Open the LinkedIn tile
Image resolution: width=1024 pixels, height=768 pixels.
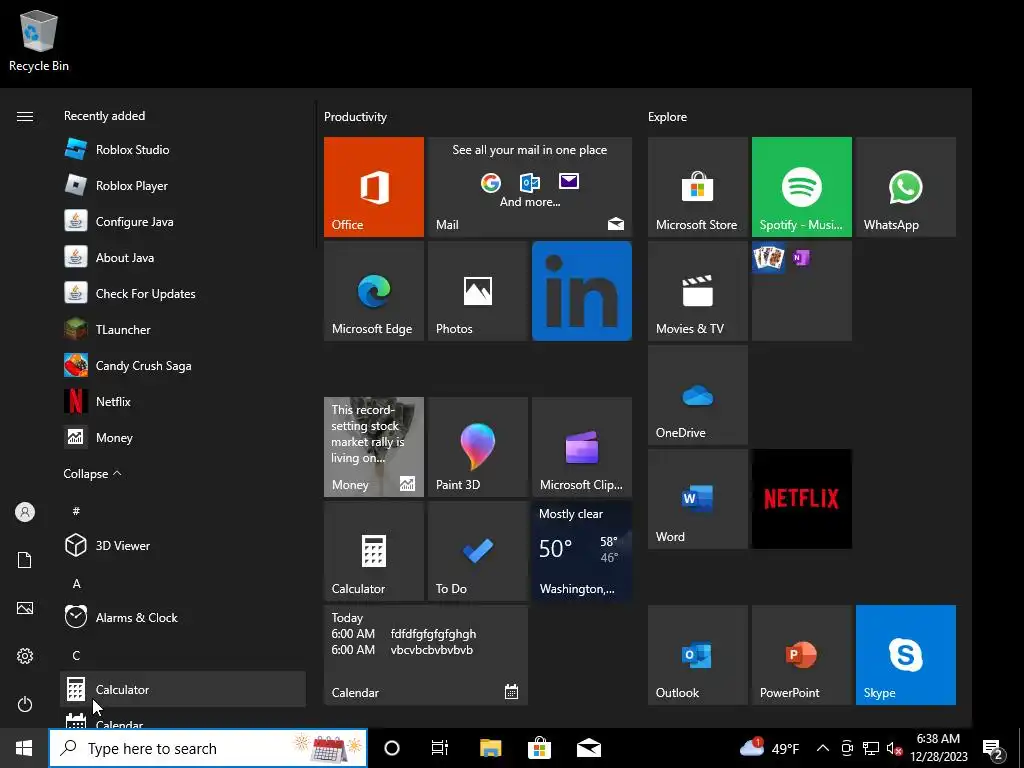(582, 291)
